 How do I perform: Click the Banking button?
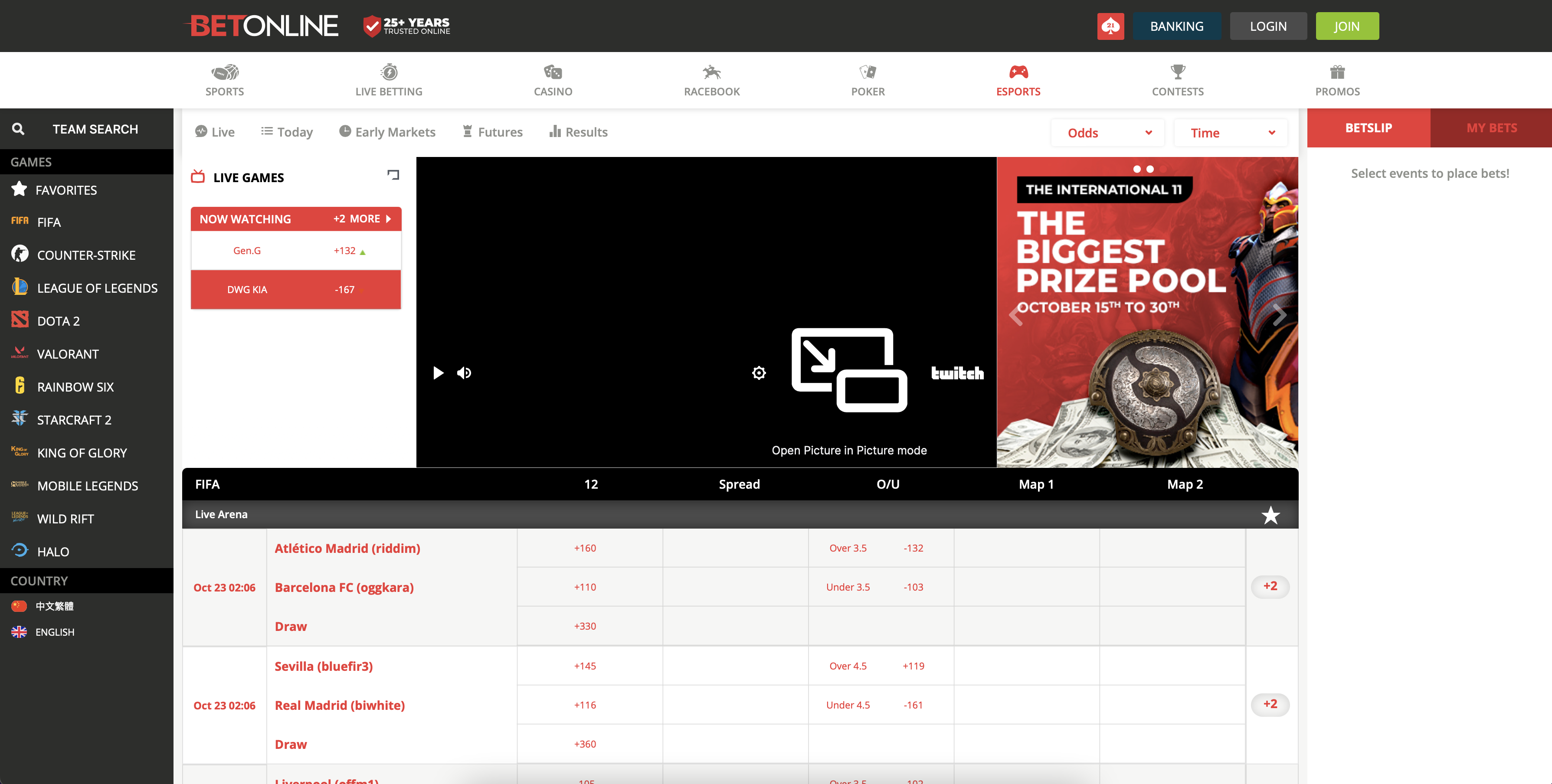click(1177, 26)
